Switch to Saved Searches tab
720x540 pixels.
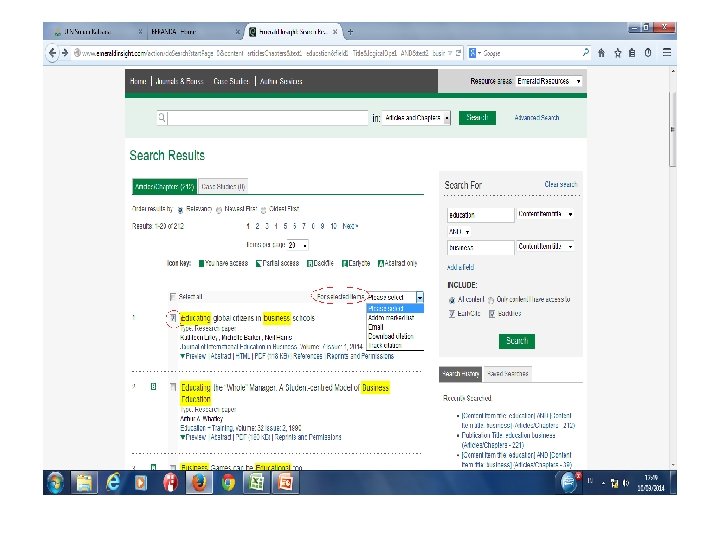click(x=507, y=374)
